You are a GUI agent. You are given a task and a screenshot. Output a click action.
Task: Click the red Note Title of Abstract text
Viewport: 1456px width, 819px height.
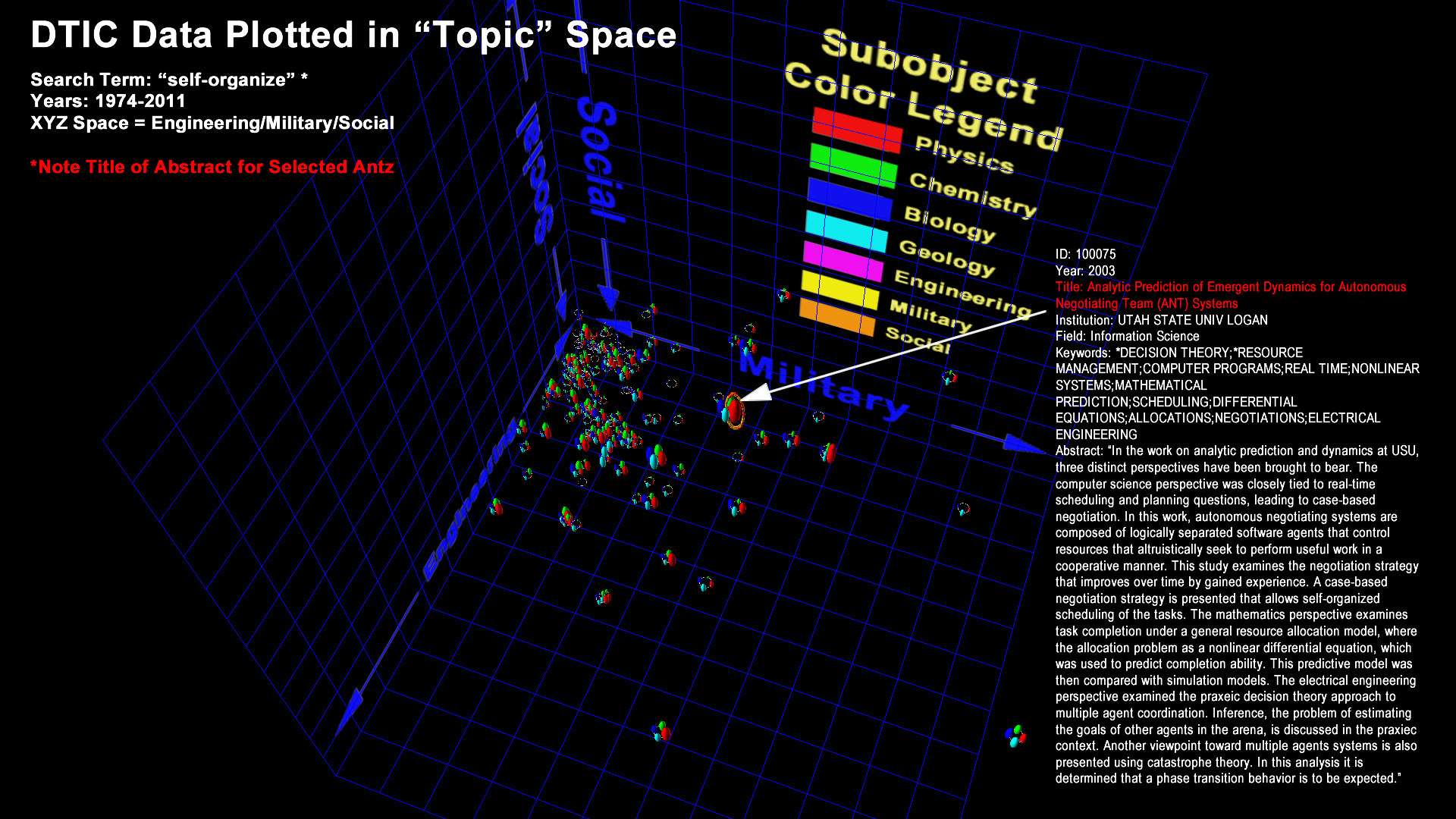click(x=212, y=167)
